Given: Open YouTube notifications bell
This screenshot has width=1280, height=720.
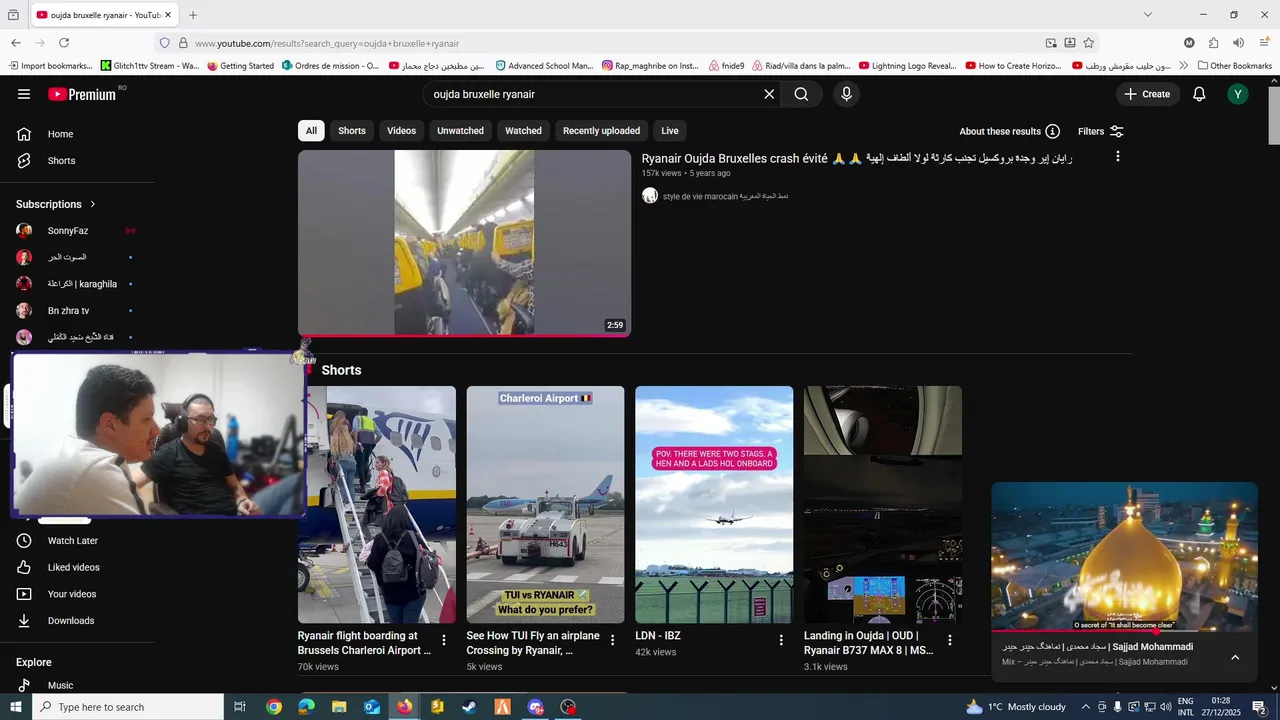Looking at the screenshot, I should click(1199, 94).
